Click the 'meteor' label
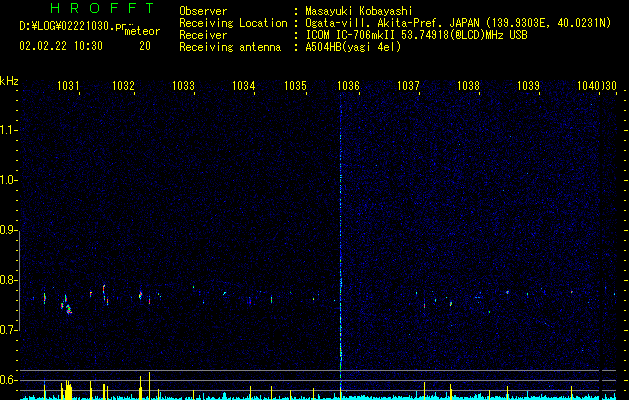This screenshot has height=400, width=629. click(x=142, y=31)
